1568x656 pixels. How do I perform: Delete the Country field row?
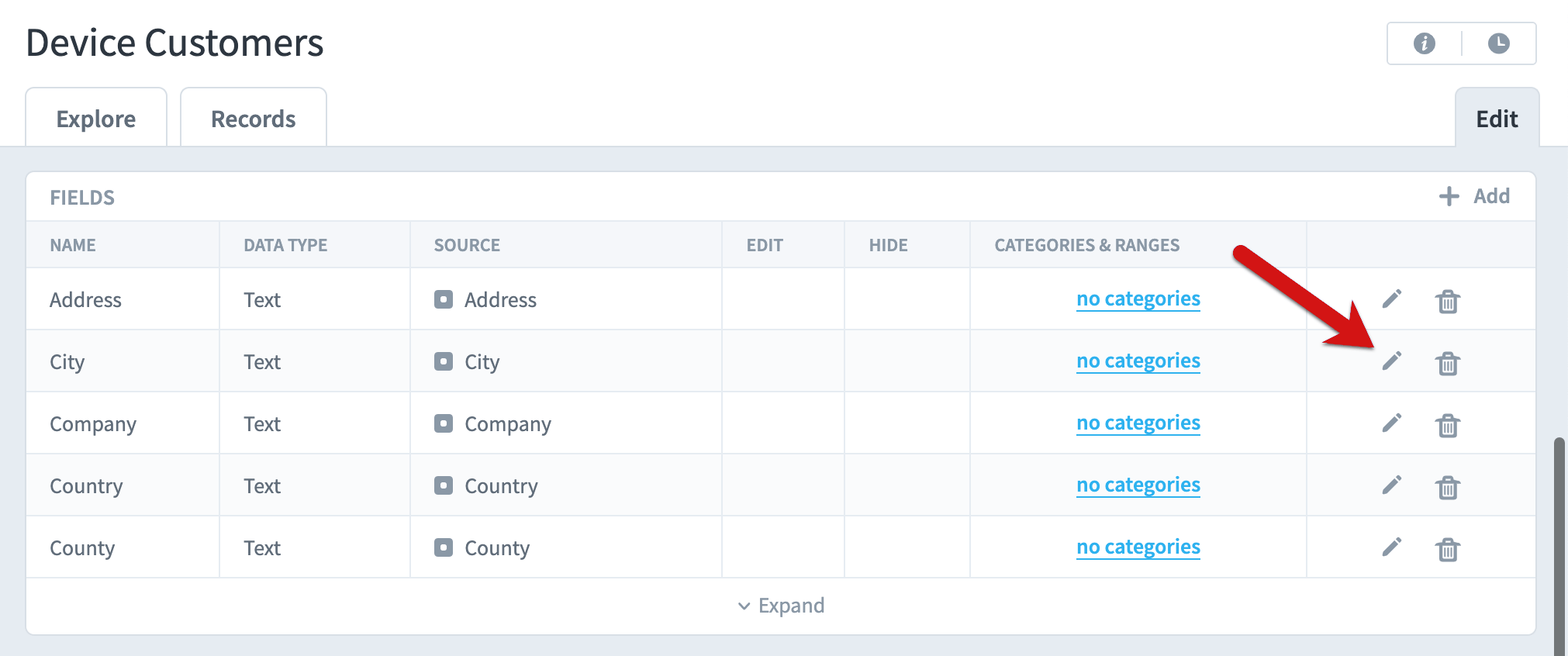1448,487
